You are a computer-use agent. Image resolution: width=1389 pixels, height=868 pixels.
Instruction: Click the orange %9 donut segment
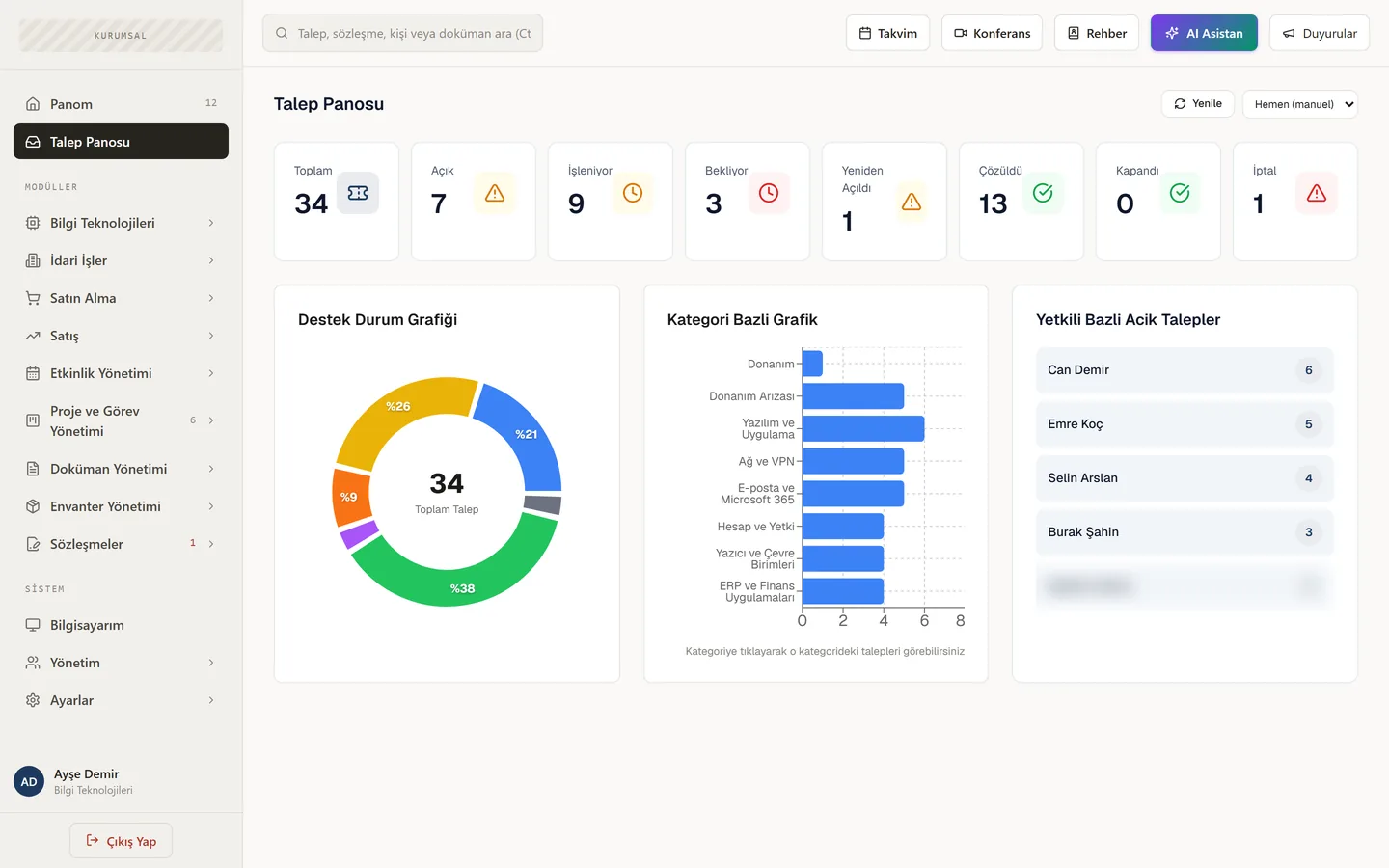pos(348,497)
